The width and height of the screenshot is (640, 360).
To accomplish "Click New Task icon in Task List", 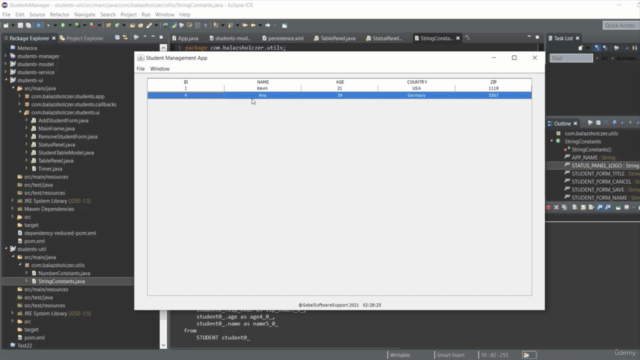I will 581,48.
